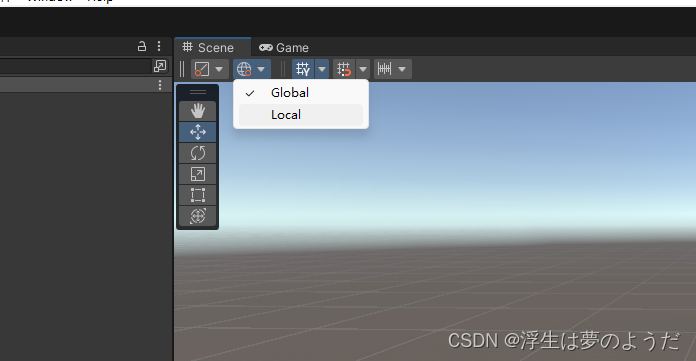696x361 pixels.
Task: Select the Scale tool
Action: (198, 174)
